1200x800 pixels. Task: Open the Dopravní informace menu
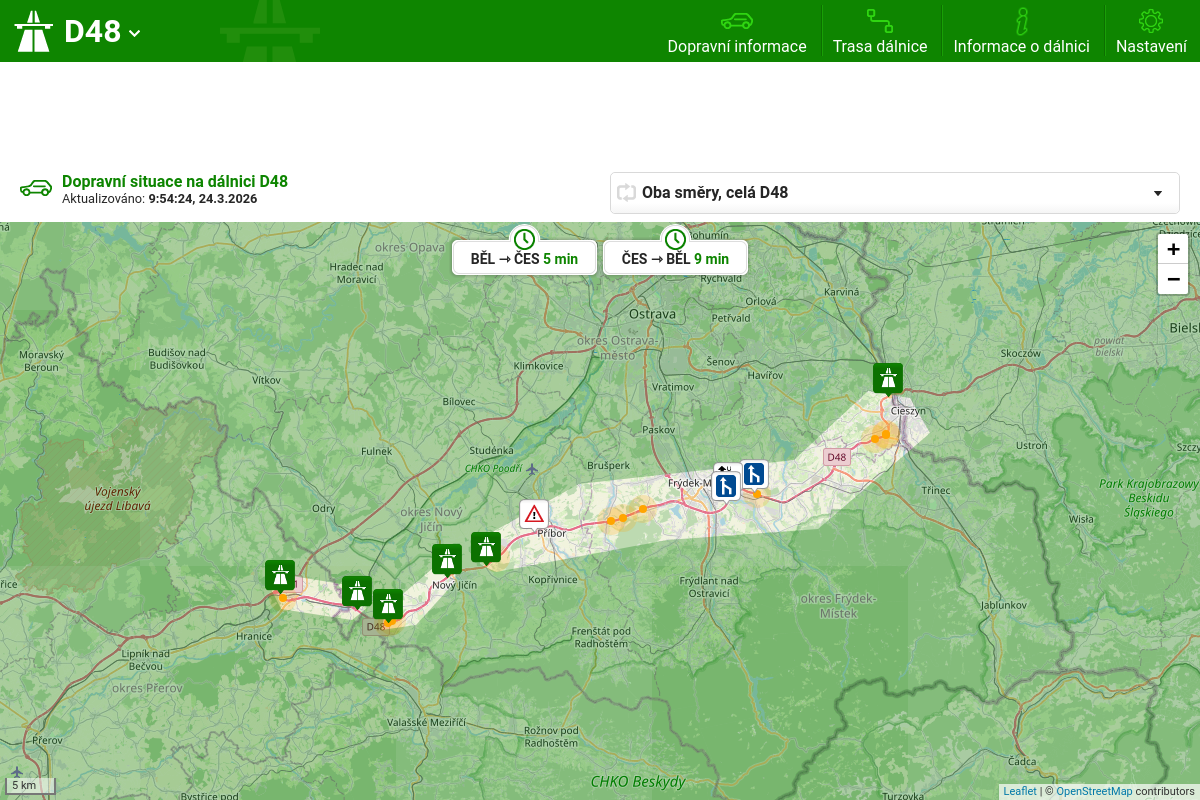(737, 32)
